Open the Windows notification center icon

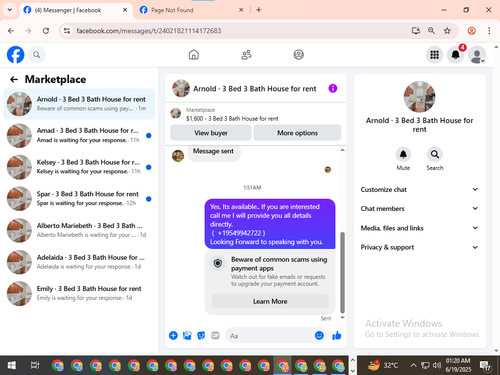tap(485, 366)
